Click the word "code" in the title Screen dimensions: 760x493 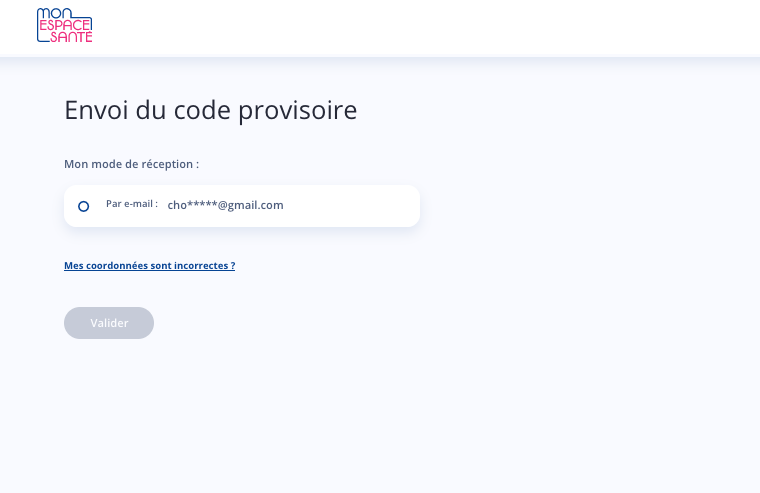202,110
